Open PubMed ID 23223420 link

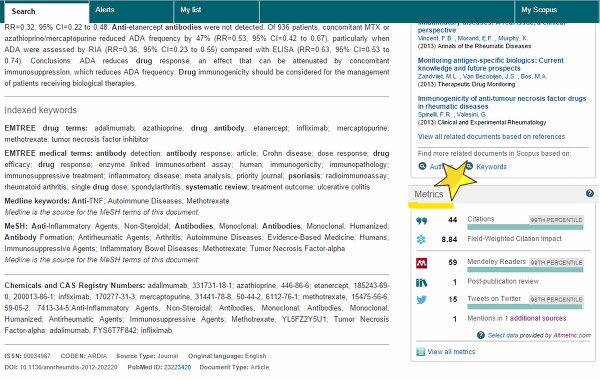(x=177, y=367)
